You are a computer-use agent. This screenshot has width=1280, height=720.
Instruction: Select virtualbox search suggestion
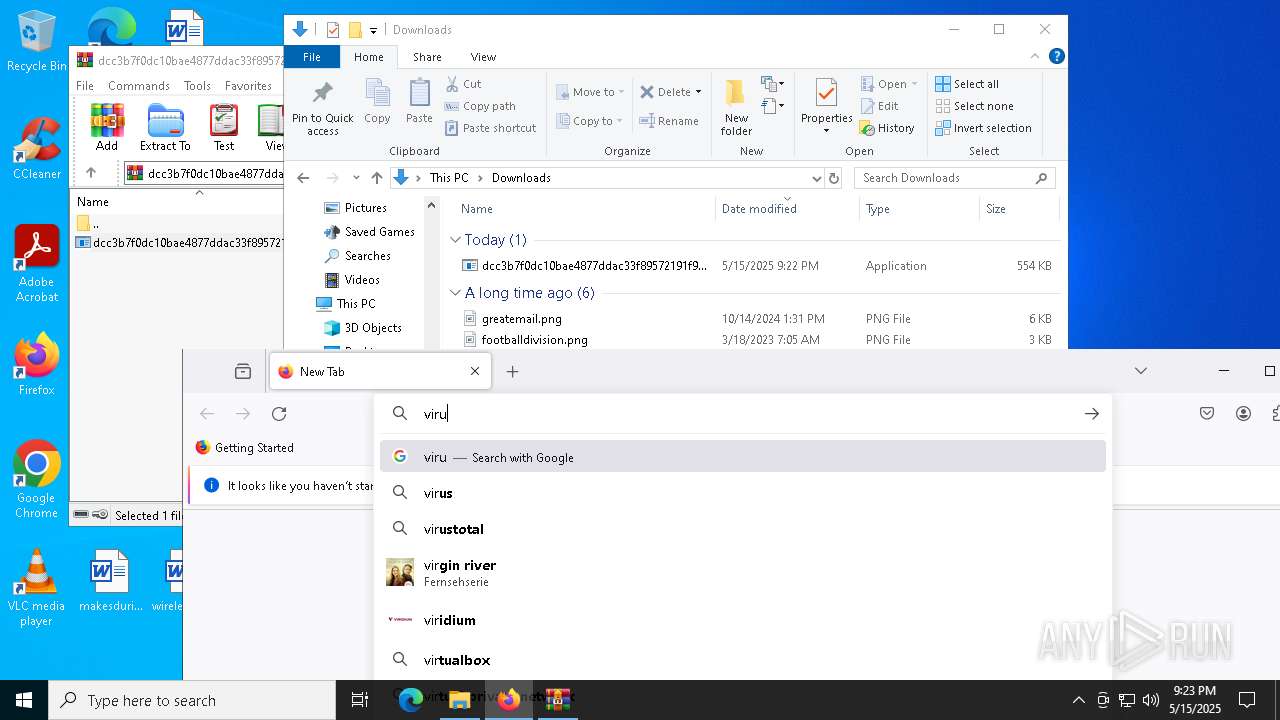743,660
